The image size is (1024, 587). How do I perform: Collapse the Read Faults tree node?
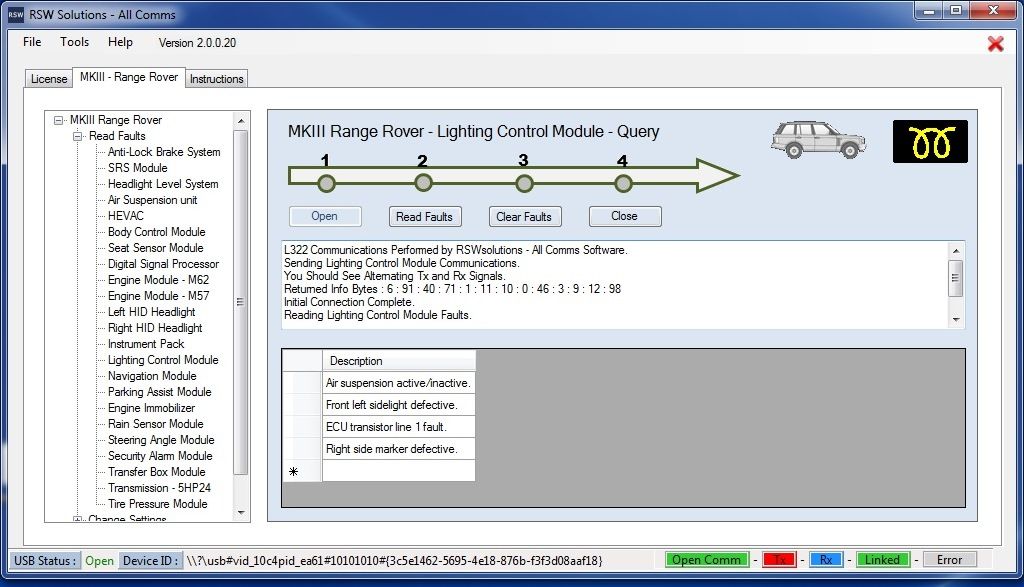click(x=78, y=136)
